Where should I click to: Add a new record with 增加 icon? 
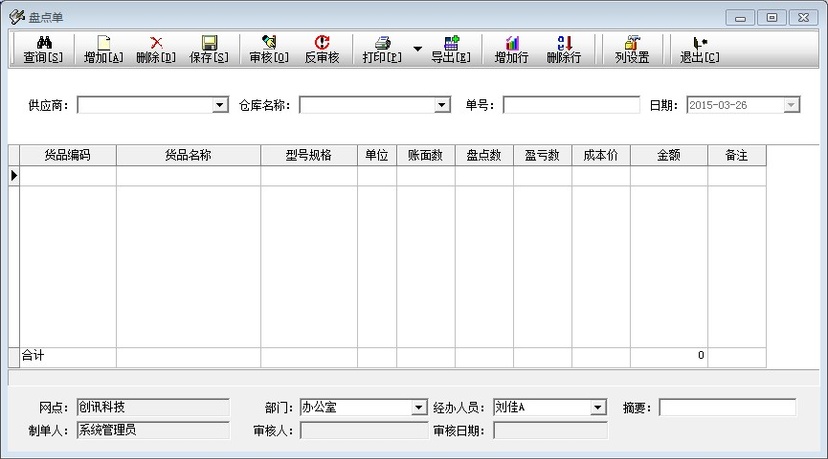(x=103, y=43)
